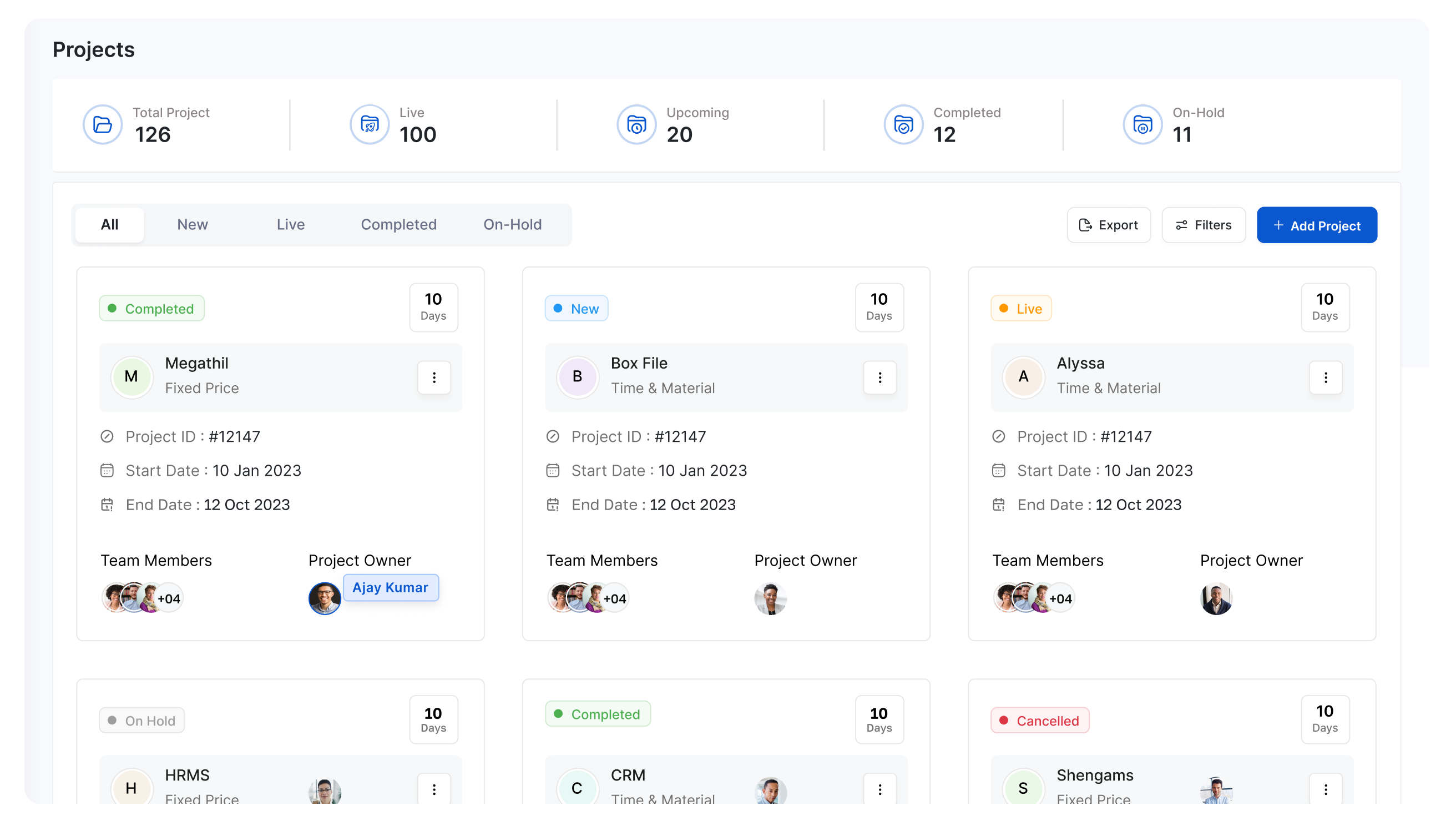Screen dimensions: 1456x826
Task: Click the Megathil project name
Action: tap(196, 363)
